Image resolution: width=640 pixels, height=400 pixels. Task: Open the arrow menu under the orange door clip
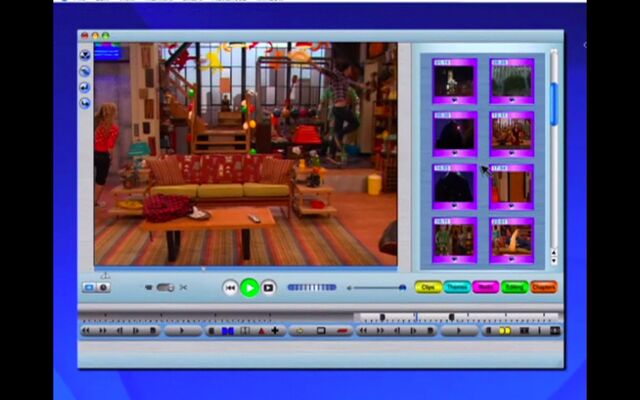tap(512, 207)
